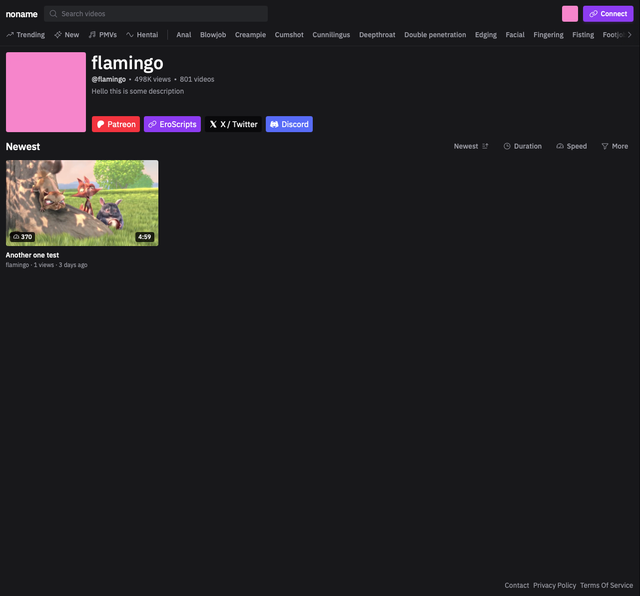Click the Newest section heading
Viewport: 640px width, 596px height.
pyautogui.click(x=23, y=147)
